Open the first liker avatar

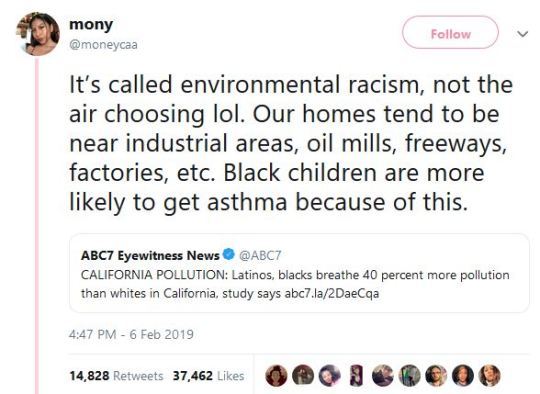[x=276, y=375]
